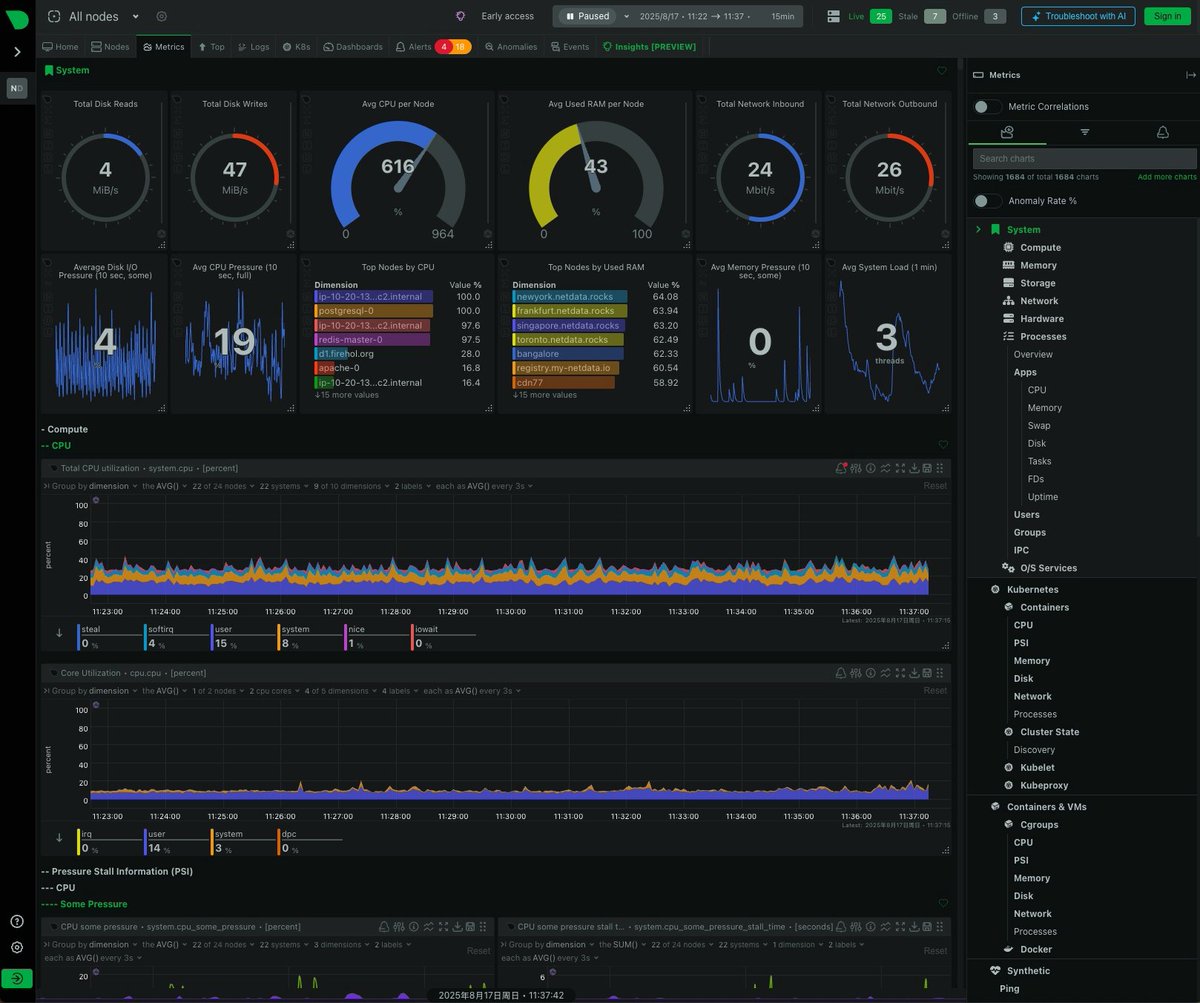Switch to the Events tab
Image resolution: width=1200 pixels, height=1003 pixels.
[571, 47]
